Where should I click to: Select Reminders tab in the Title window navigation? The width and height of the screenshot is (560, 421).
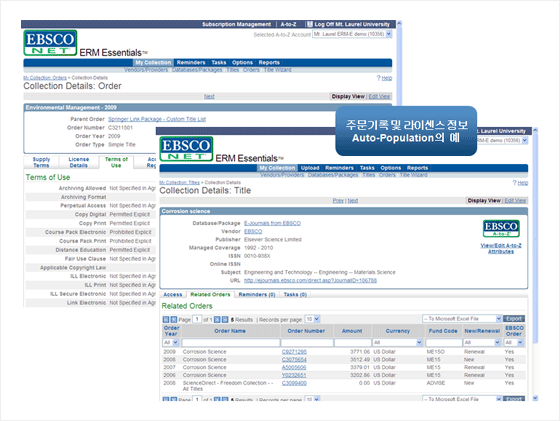click(x=339, y=168)
